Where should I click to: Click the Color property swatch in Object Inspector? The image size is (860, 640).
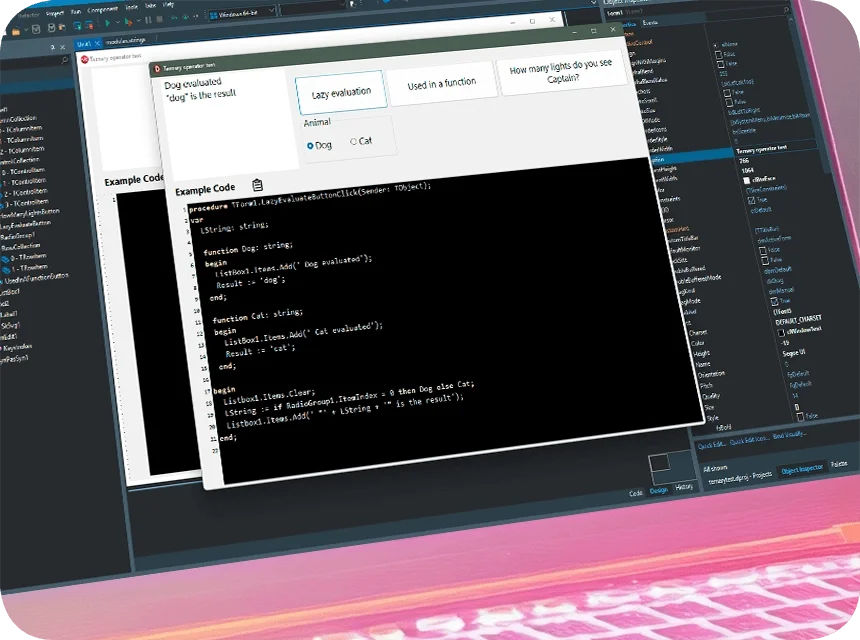coord(782,331)
